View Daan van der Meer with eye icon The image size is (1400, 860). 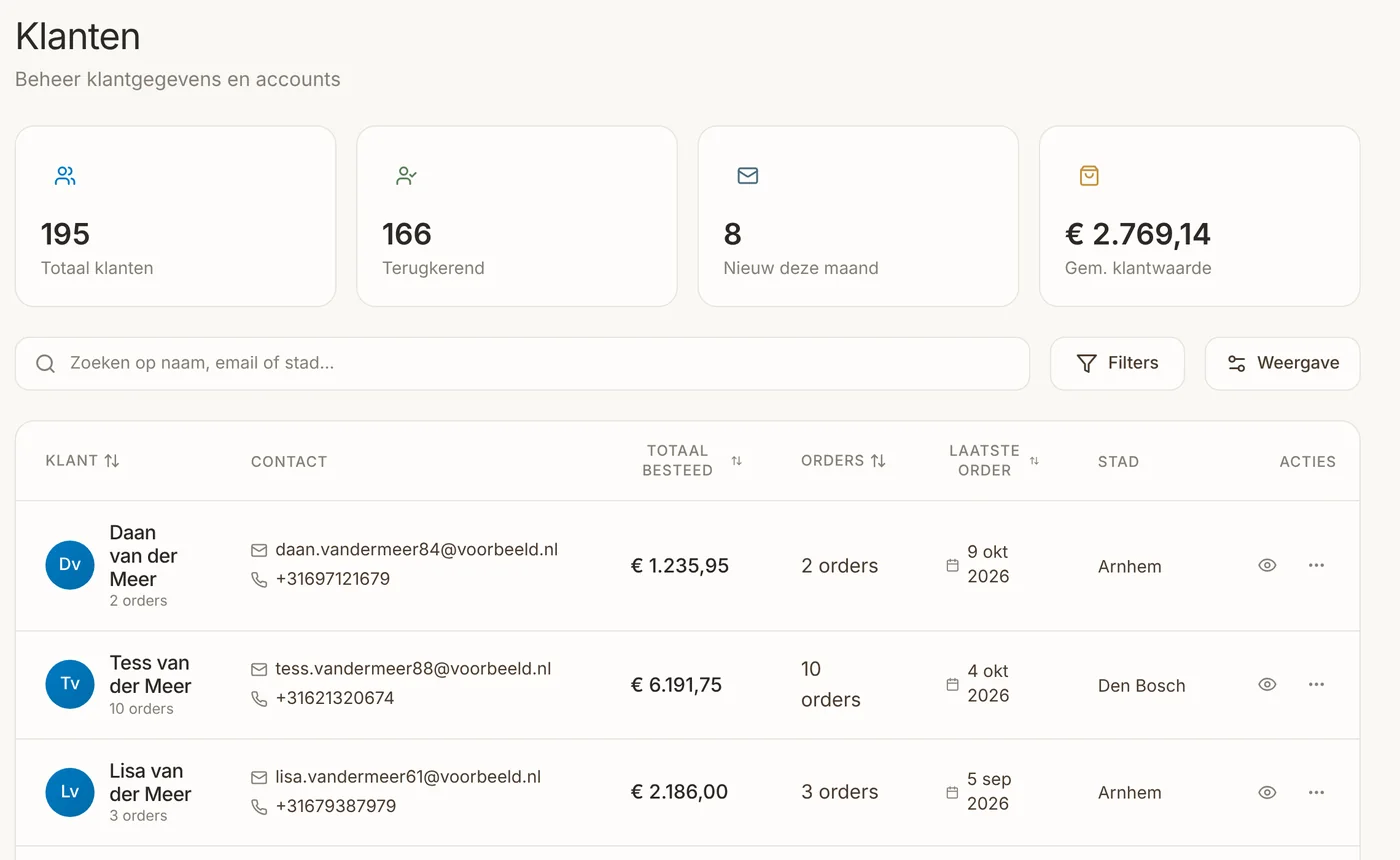click(x=1267, y=565)
